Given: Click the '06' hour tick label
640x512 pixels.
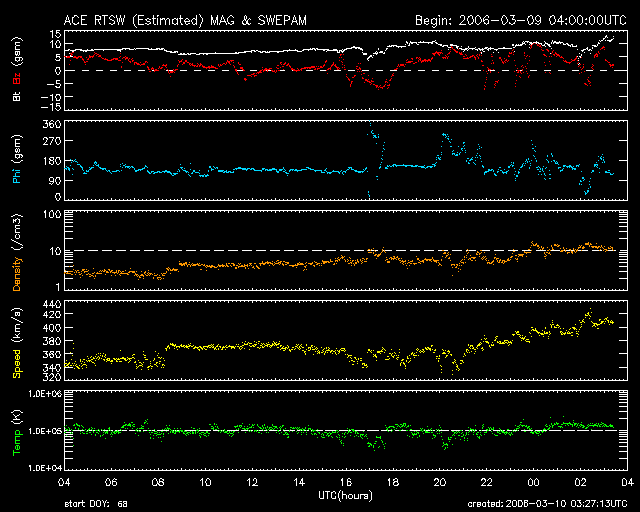Looking at the screenshot, I should (111, 482).
